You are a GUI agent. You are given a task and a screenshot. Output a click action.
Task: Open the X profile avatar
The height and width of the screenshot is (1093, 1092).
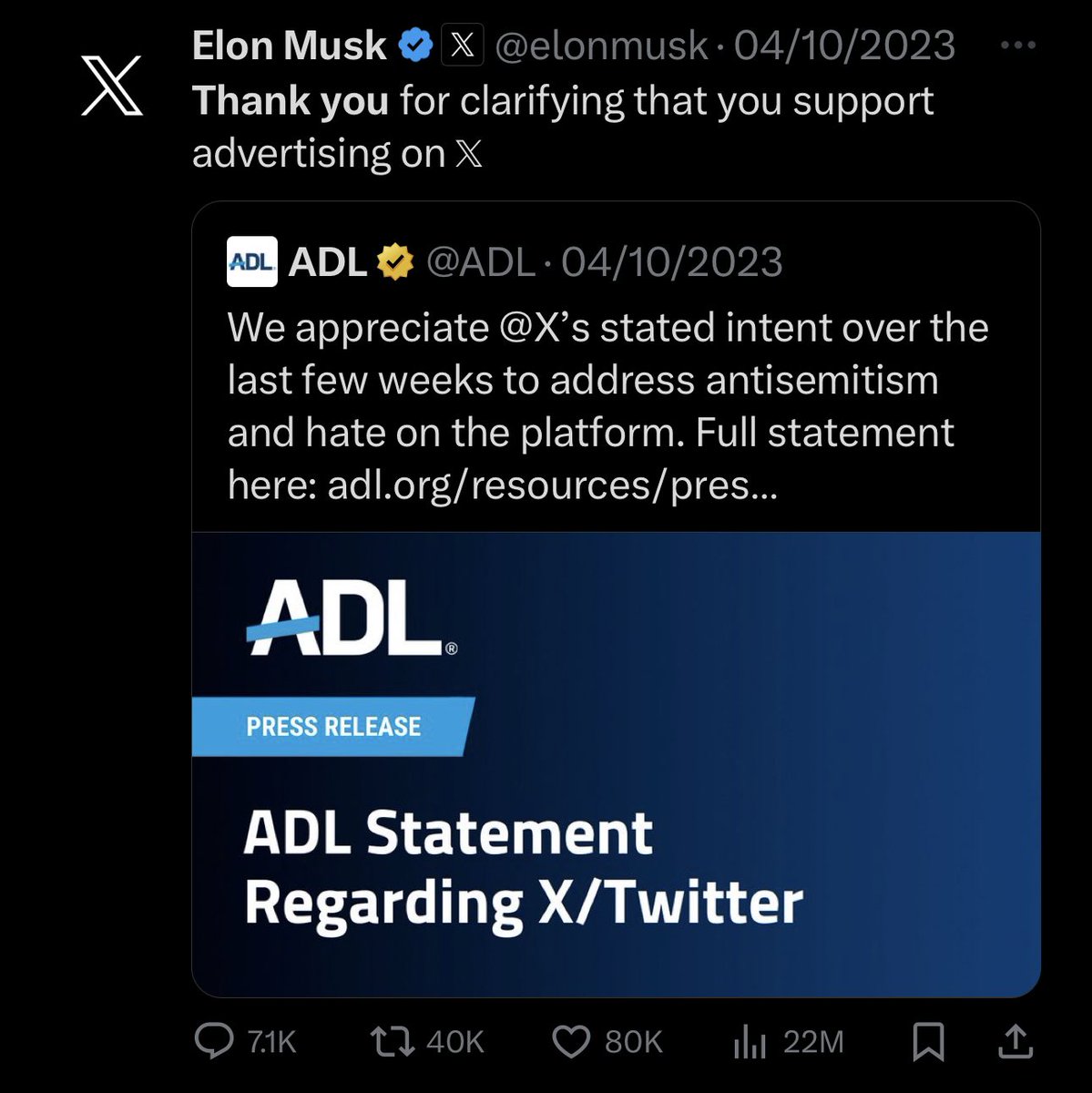(x=111, y=85)
